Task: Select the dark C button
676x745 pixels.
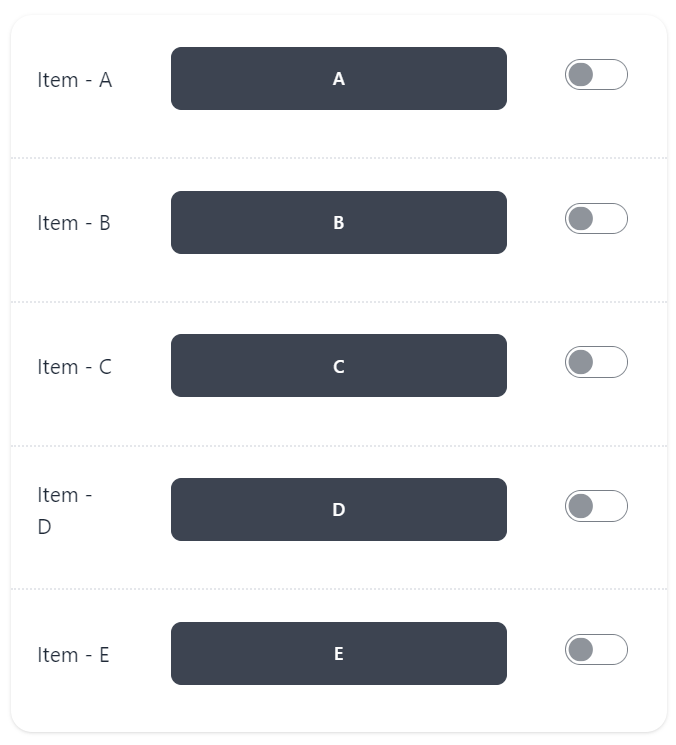Action: pyautogui.click(x=338, y=366)
